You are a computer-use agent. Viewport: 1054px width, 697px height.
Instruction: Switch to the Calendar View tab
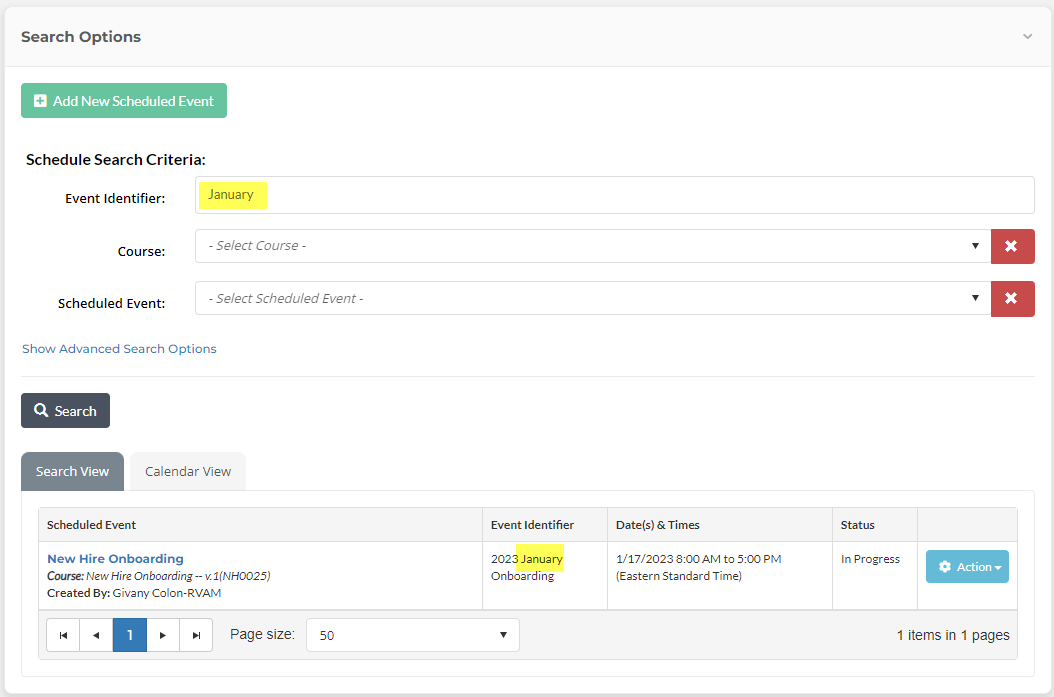188,471
